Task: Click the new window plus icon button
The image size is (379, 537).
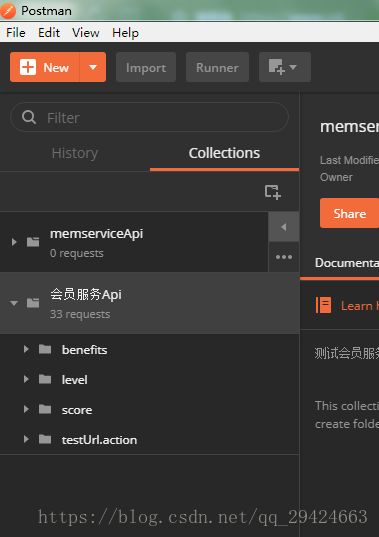Action: (x=277, y=67)
